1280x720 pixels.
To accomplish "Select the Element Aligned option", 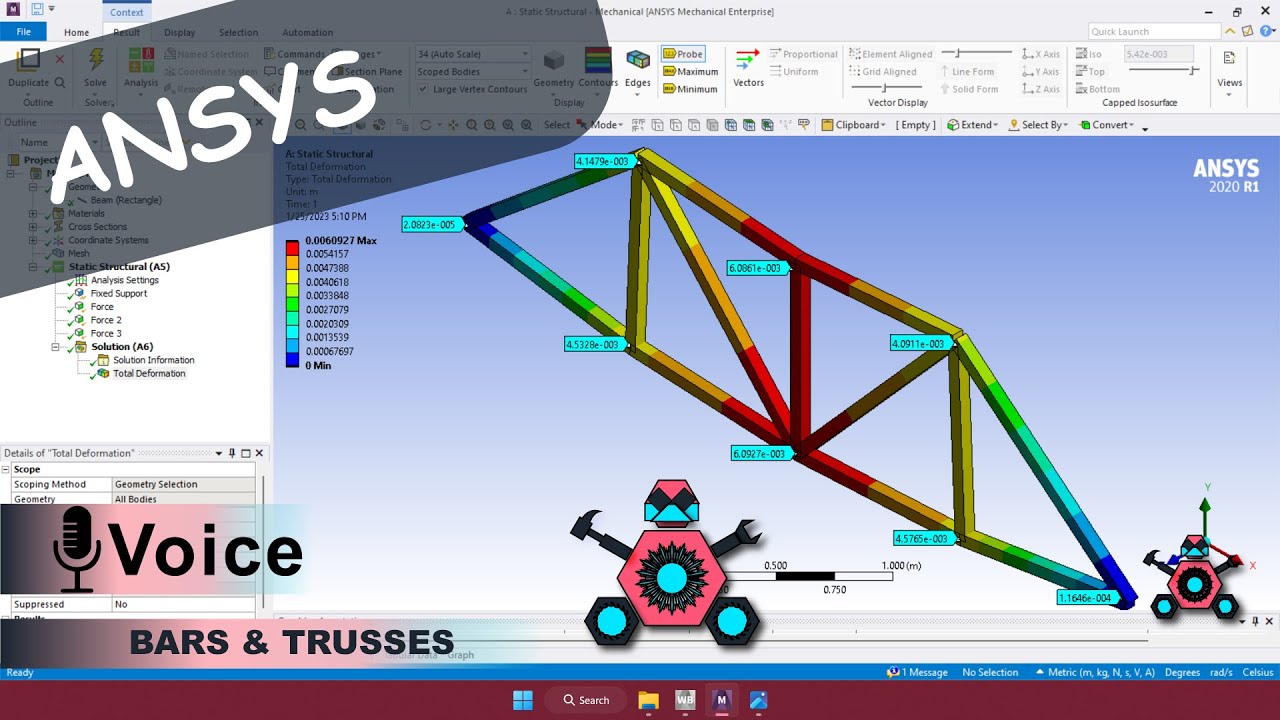I will coord(890,54).
